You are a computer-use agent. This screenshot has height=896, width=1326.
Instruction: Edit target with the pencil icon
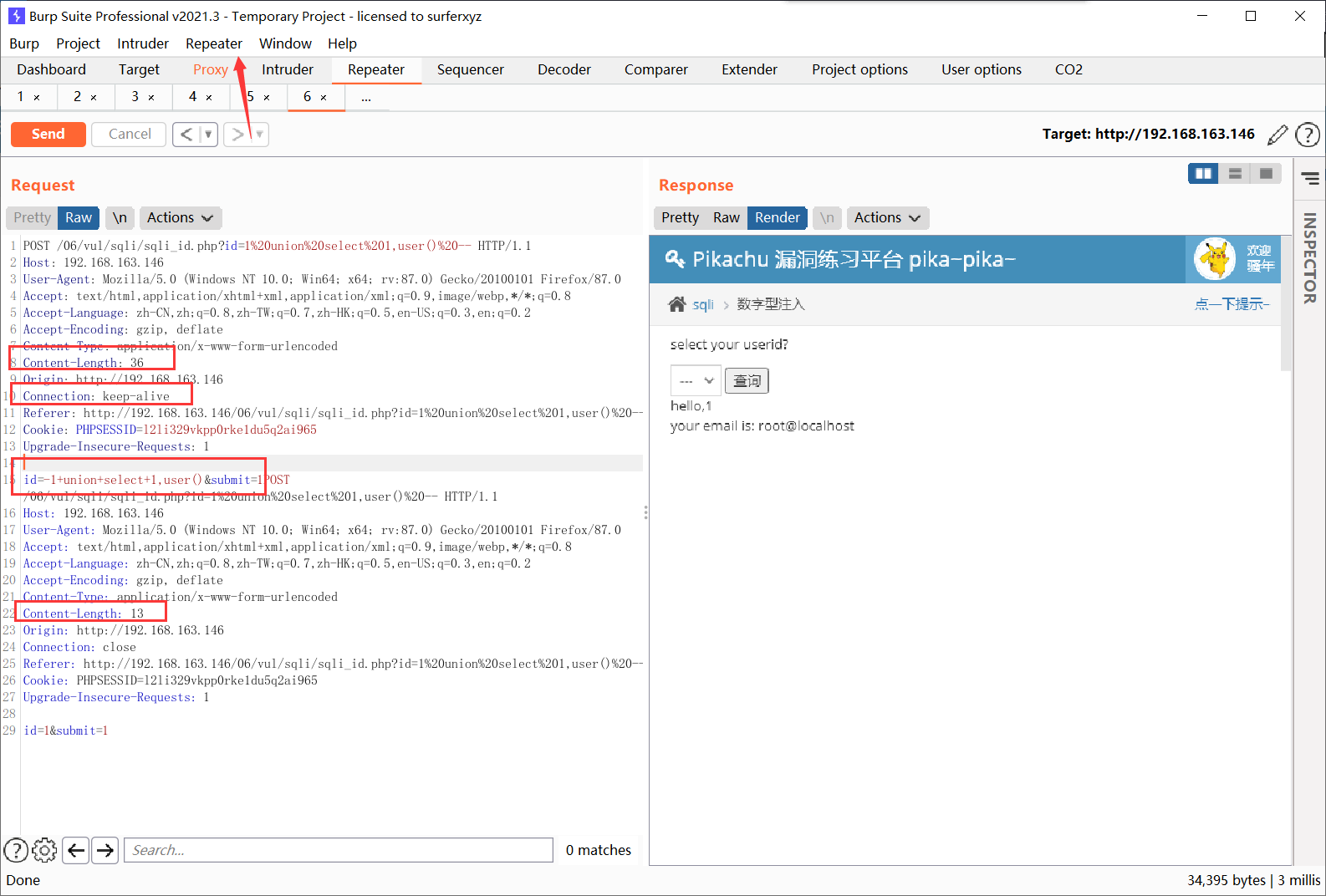1278,134
